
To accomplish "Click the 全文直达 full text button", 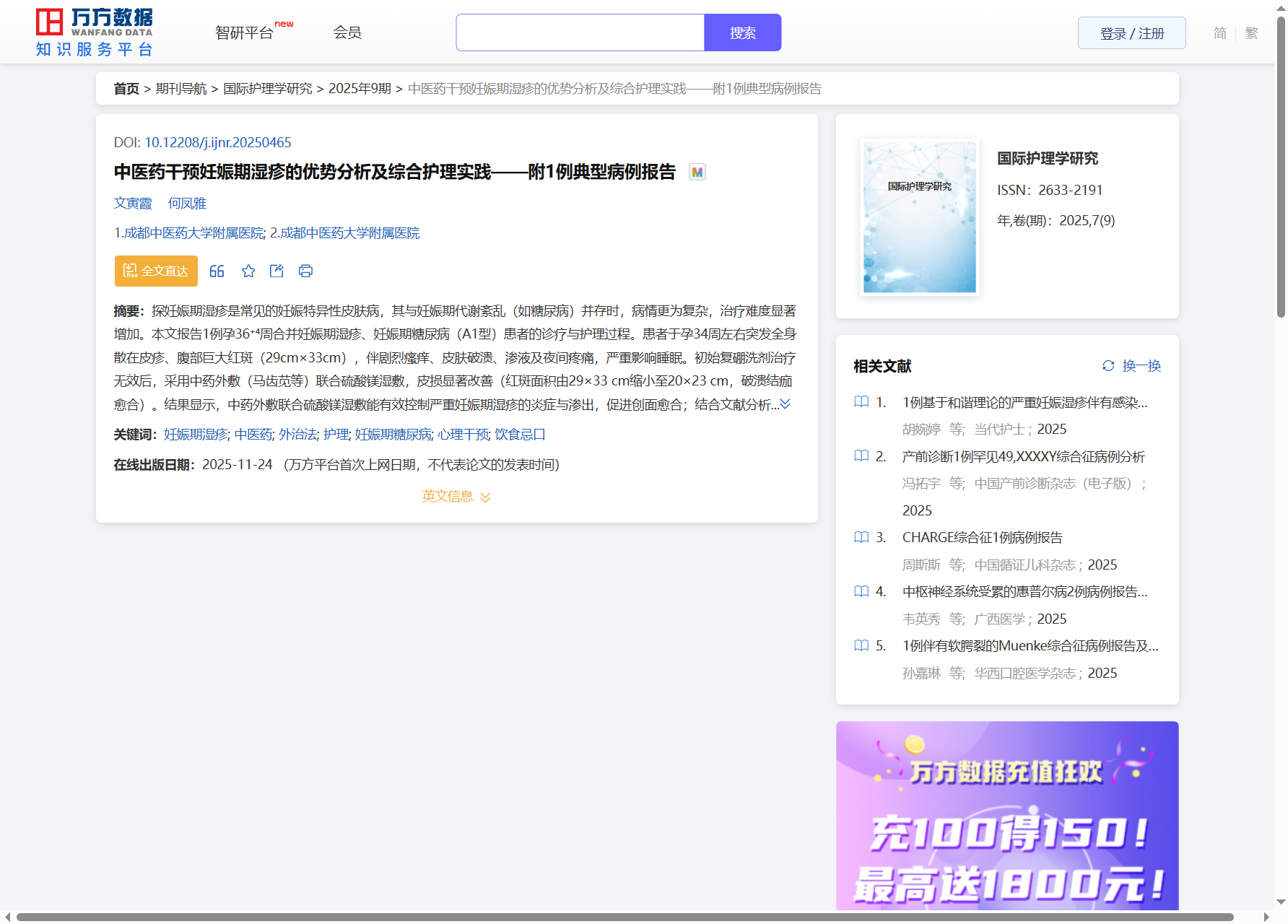I will point(156,271).
